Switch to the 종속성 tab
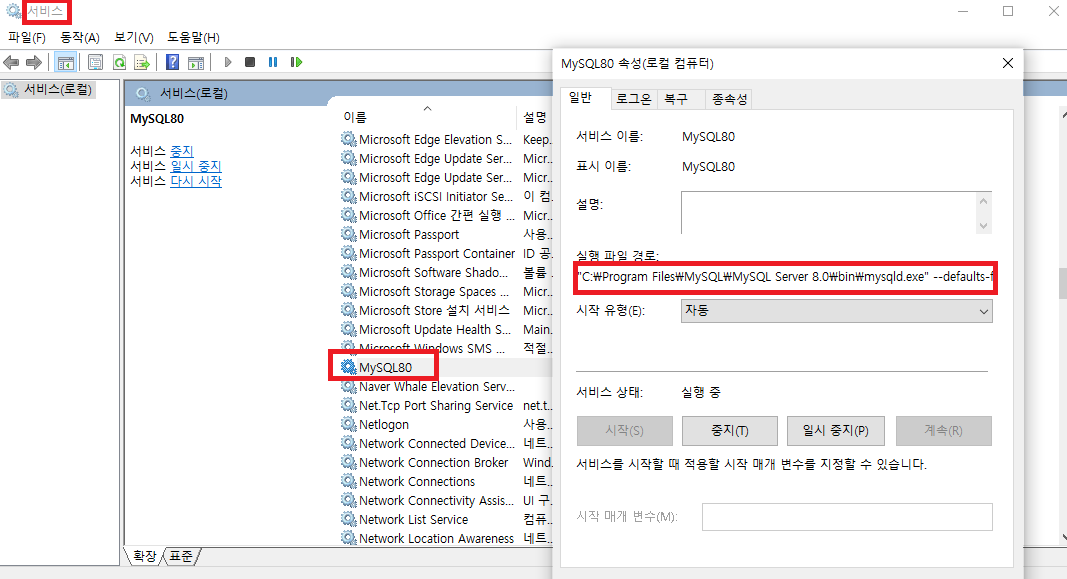Viewport: 1067px width, 579px height. [x=729, y=99]
